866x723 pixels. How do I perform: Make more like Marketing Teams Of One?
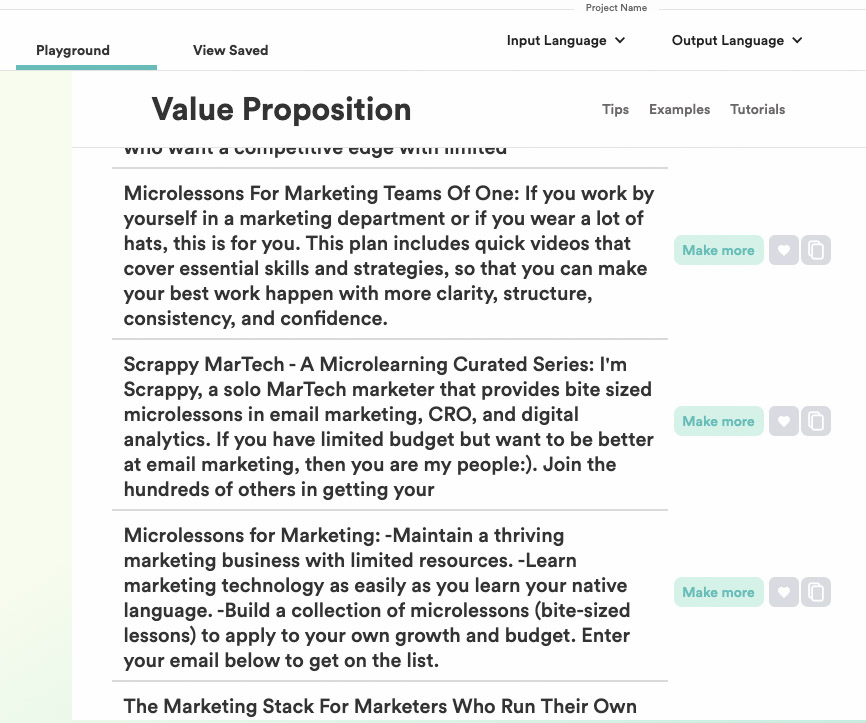click(x=718, y=250)
